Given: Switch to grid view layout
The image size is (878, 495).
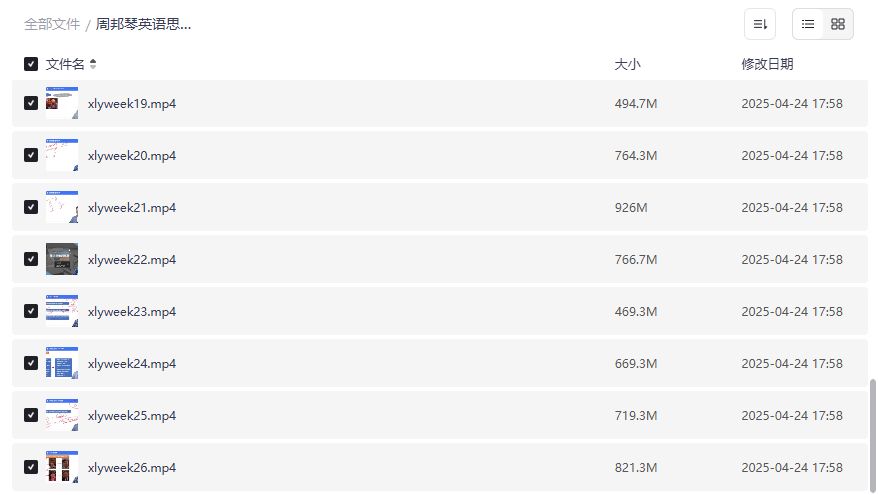Looking at the screenshot, I should tap(838, 24).
